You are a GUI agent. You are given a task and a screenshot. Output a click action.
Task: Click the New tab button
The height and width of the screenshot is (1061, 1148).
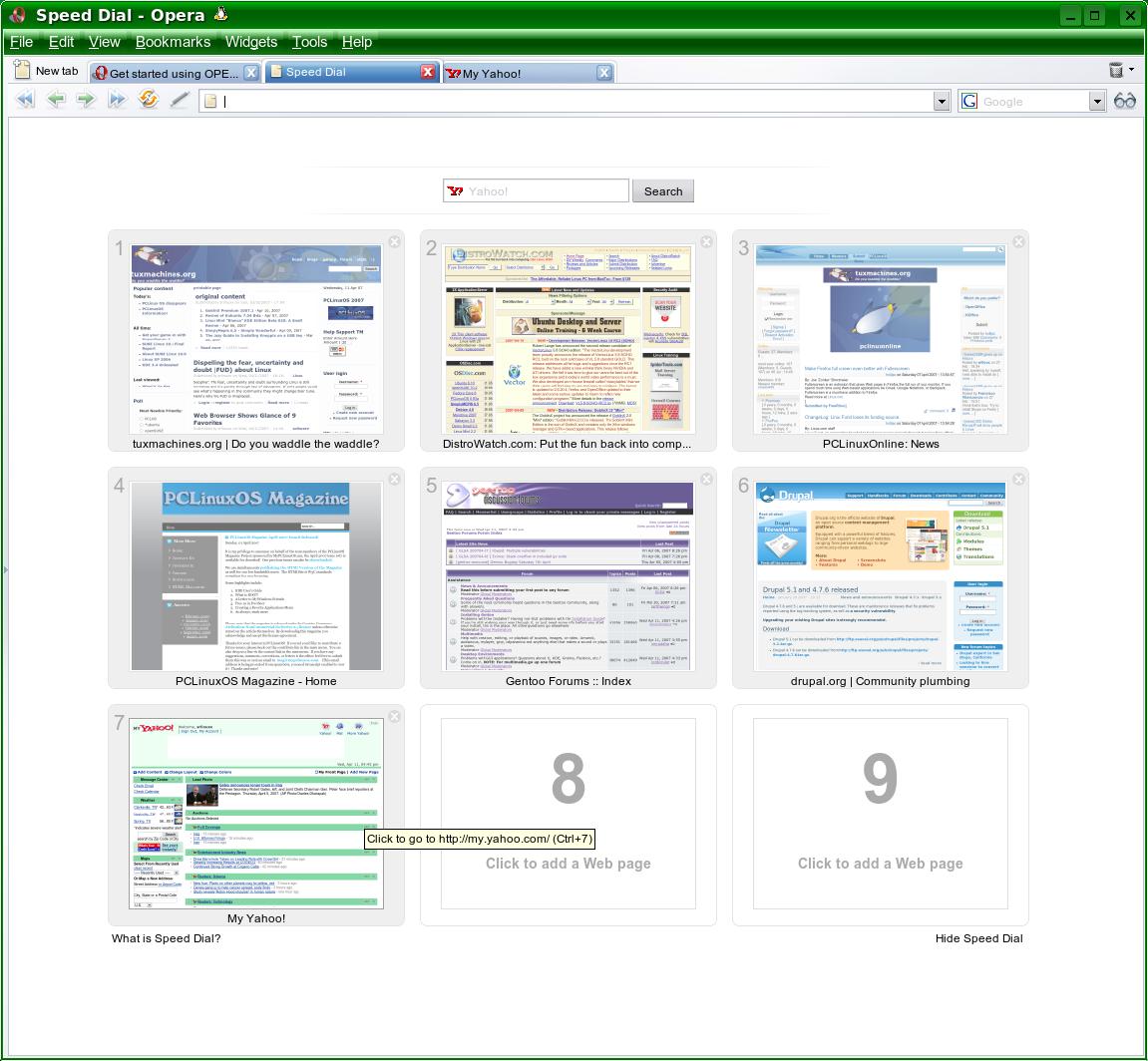47,71
